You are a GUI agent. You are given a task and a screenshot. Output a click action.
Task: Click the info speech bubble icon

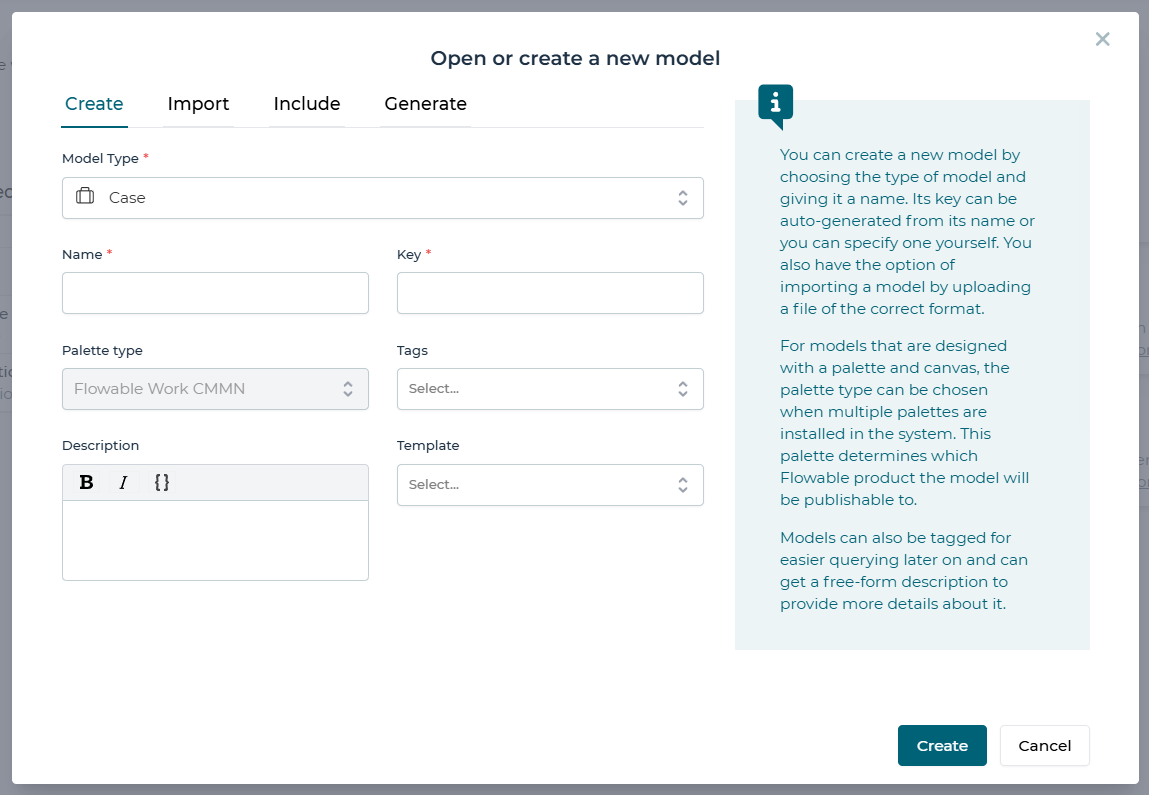pos(776,105)
